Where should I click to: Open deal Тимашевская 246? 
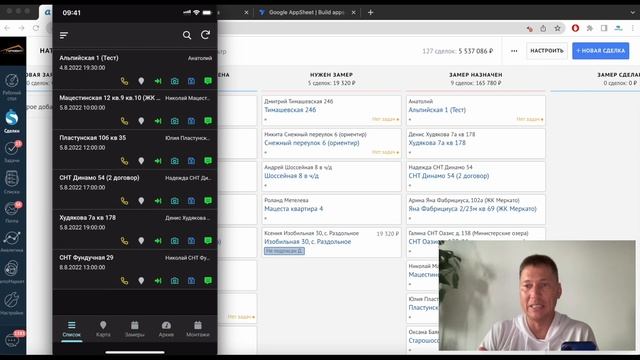pos(290,110)
